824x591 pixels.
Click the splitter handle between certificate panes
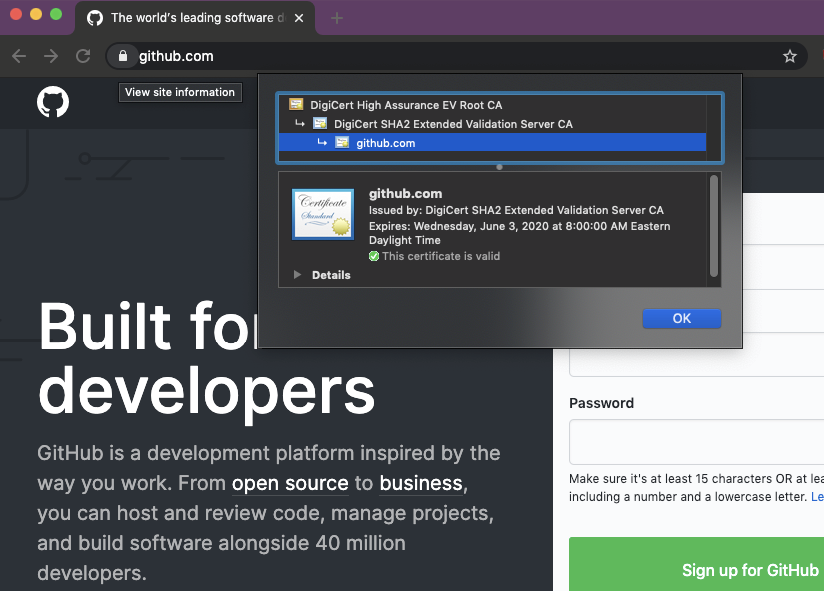499,167
